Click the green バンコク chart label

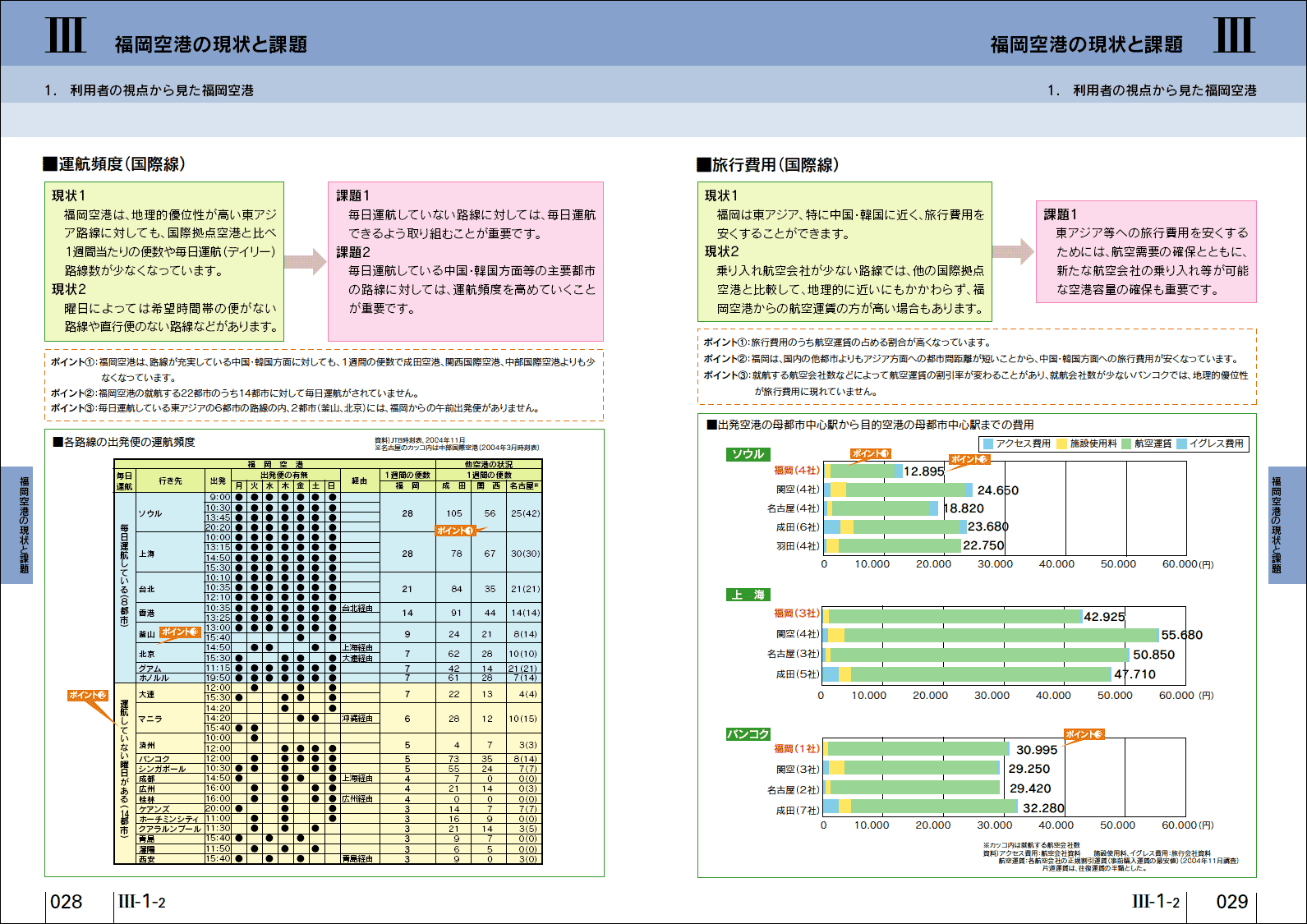click(748, 734)
